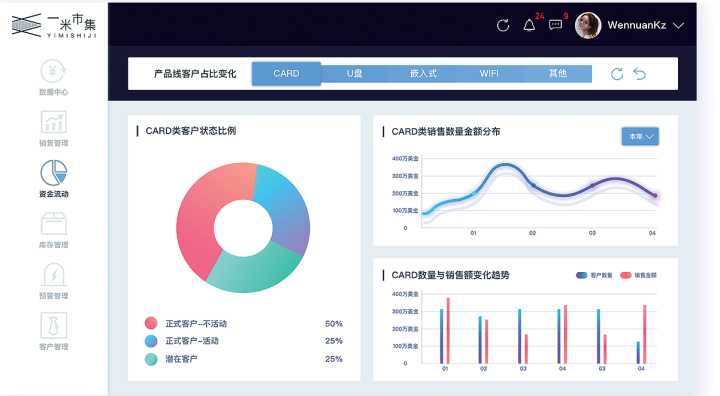Open 销售管理 chart icon in sidebar
The width and height of the screenshot is (720, 396).
[54, 122]
